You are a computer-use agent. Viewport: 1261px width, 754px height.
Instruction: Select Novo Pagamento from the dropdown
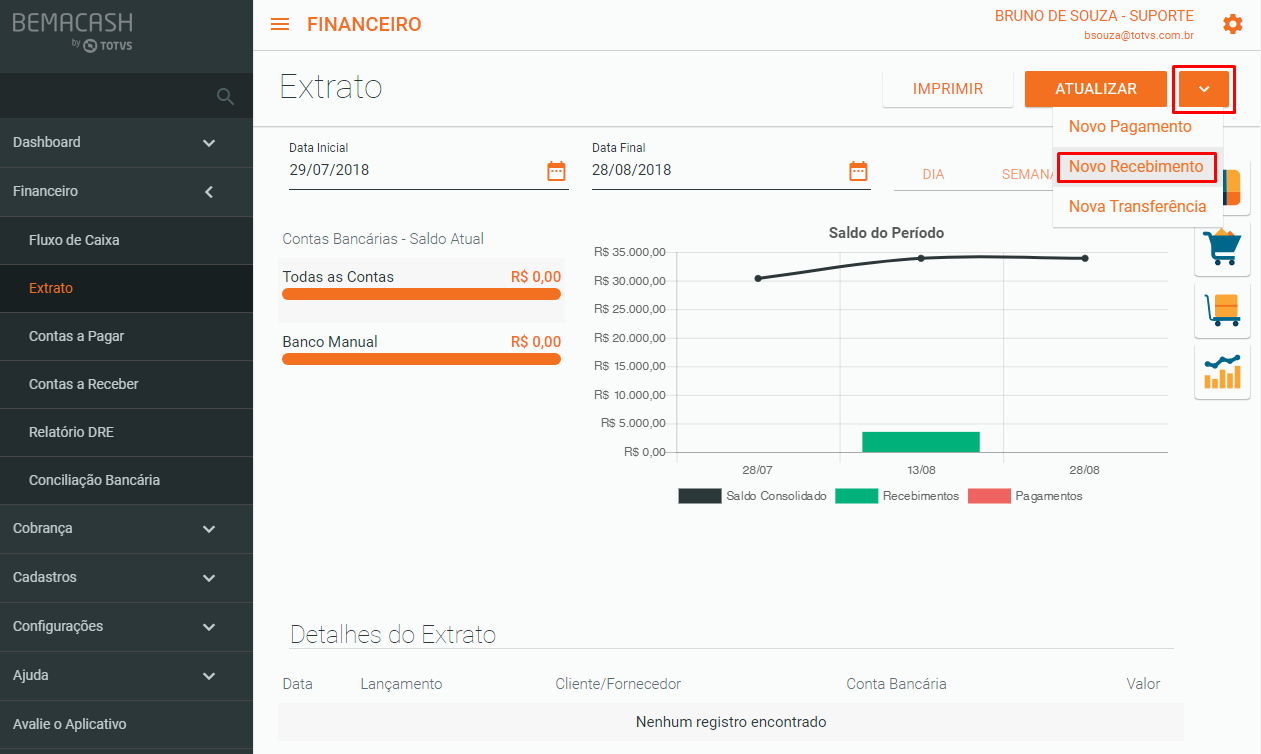1130,127
